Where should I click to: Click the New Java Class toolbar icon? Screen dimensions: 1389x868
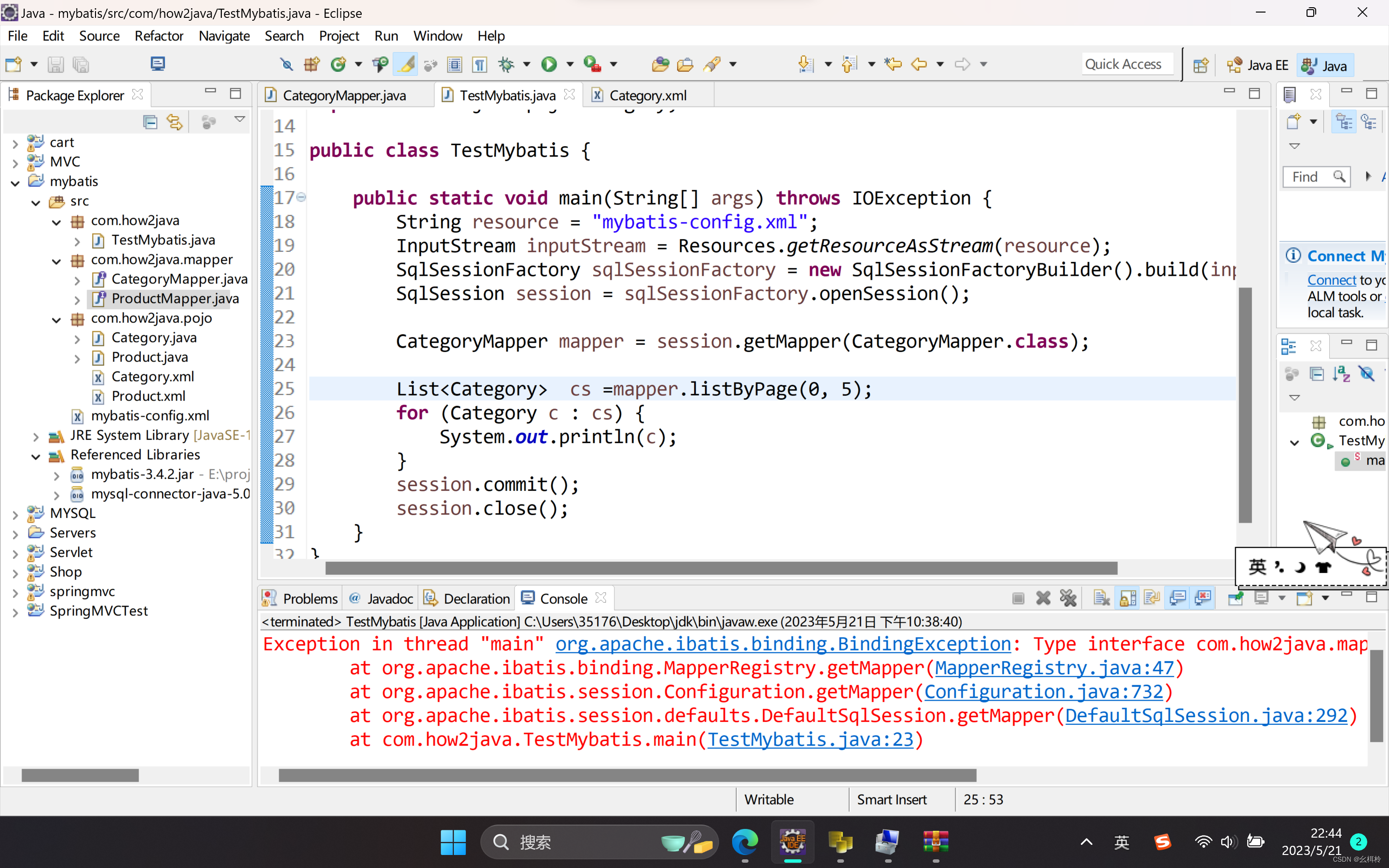point(338,64)
